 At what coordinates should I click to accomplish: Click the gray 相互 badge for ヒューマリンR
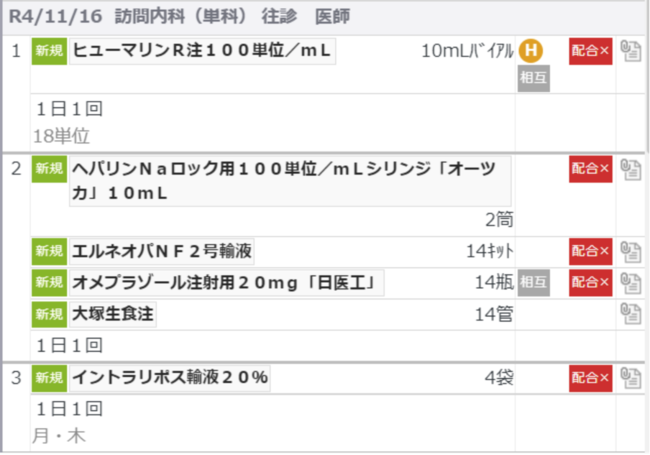click(x=534, y=78)
